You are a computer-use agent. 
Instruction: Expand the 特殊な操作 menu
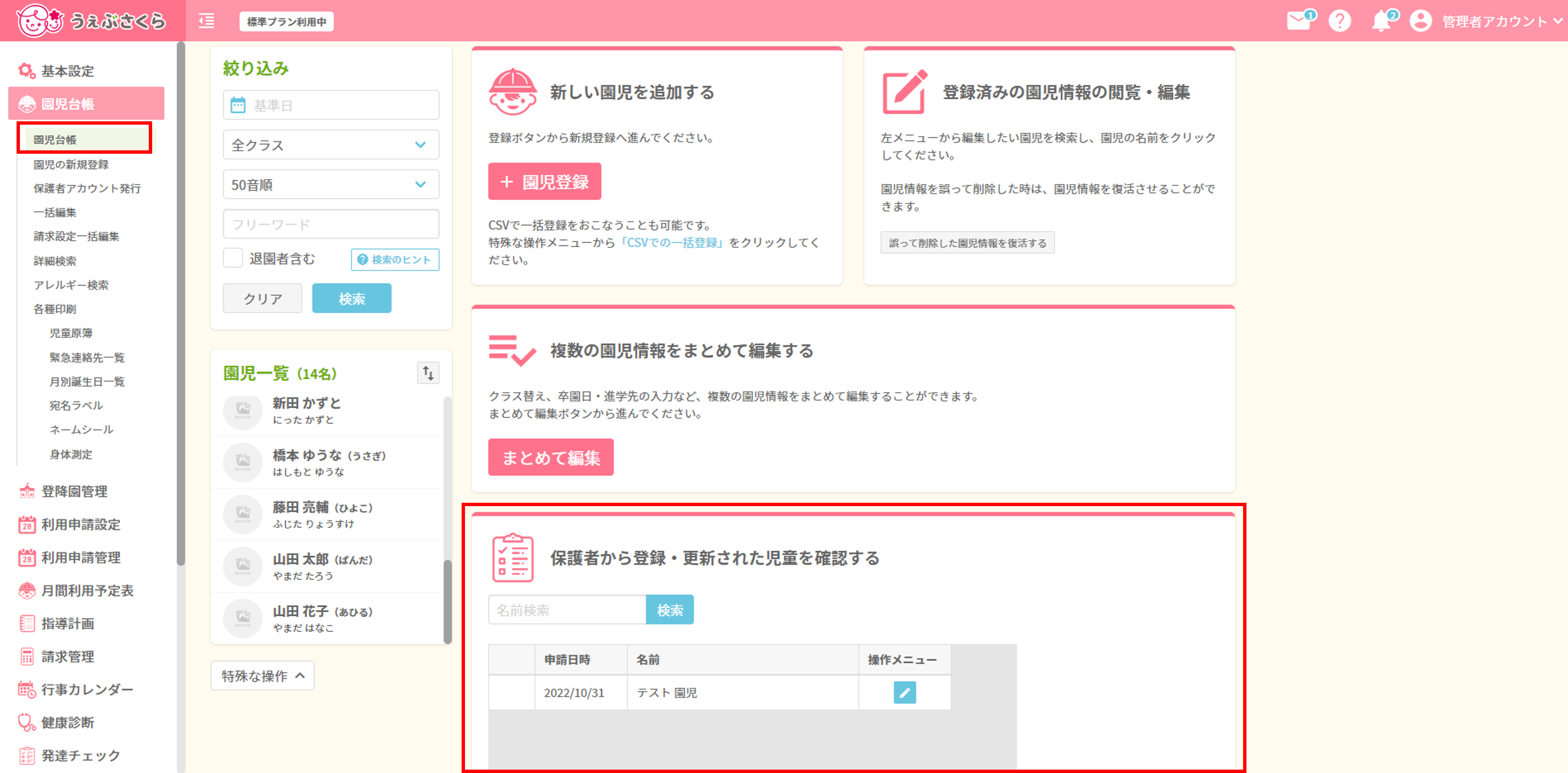[x=262, y=676]
